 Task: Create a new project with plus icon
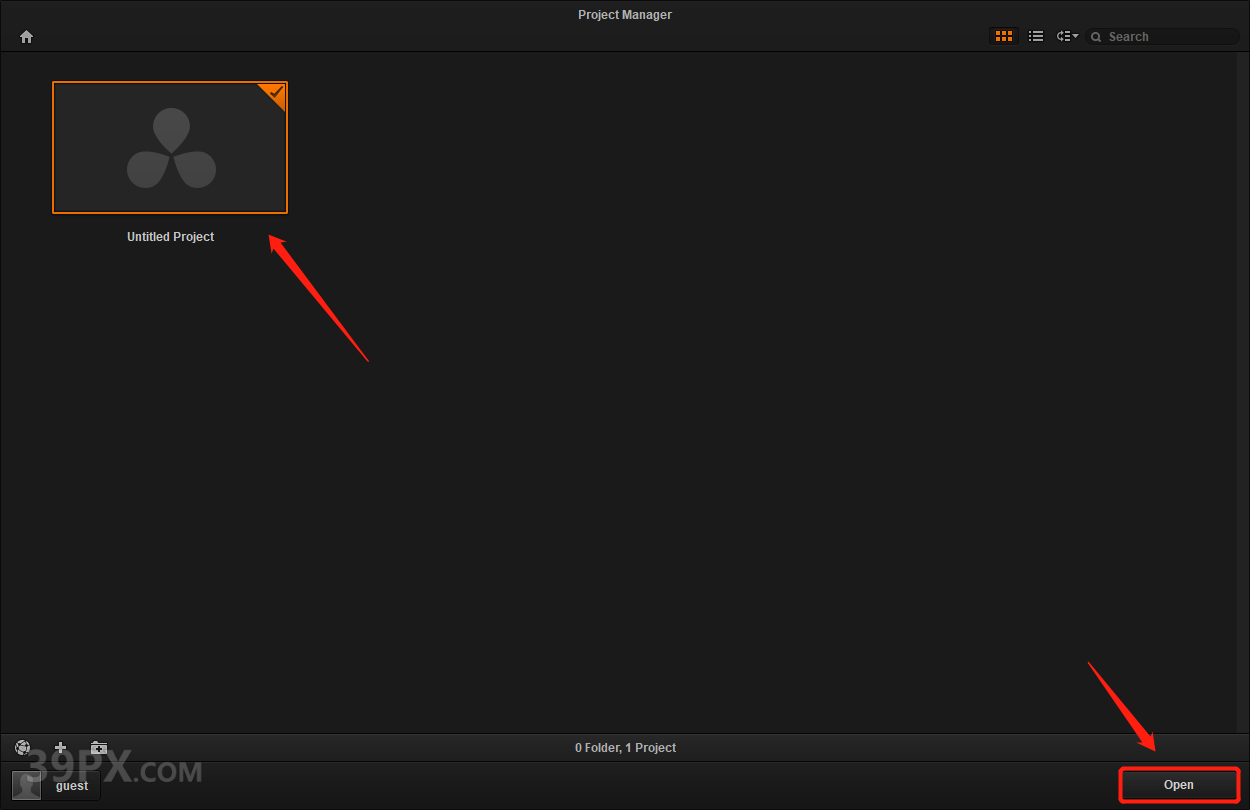click(x=60, y=748)
